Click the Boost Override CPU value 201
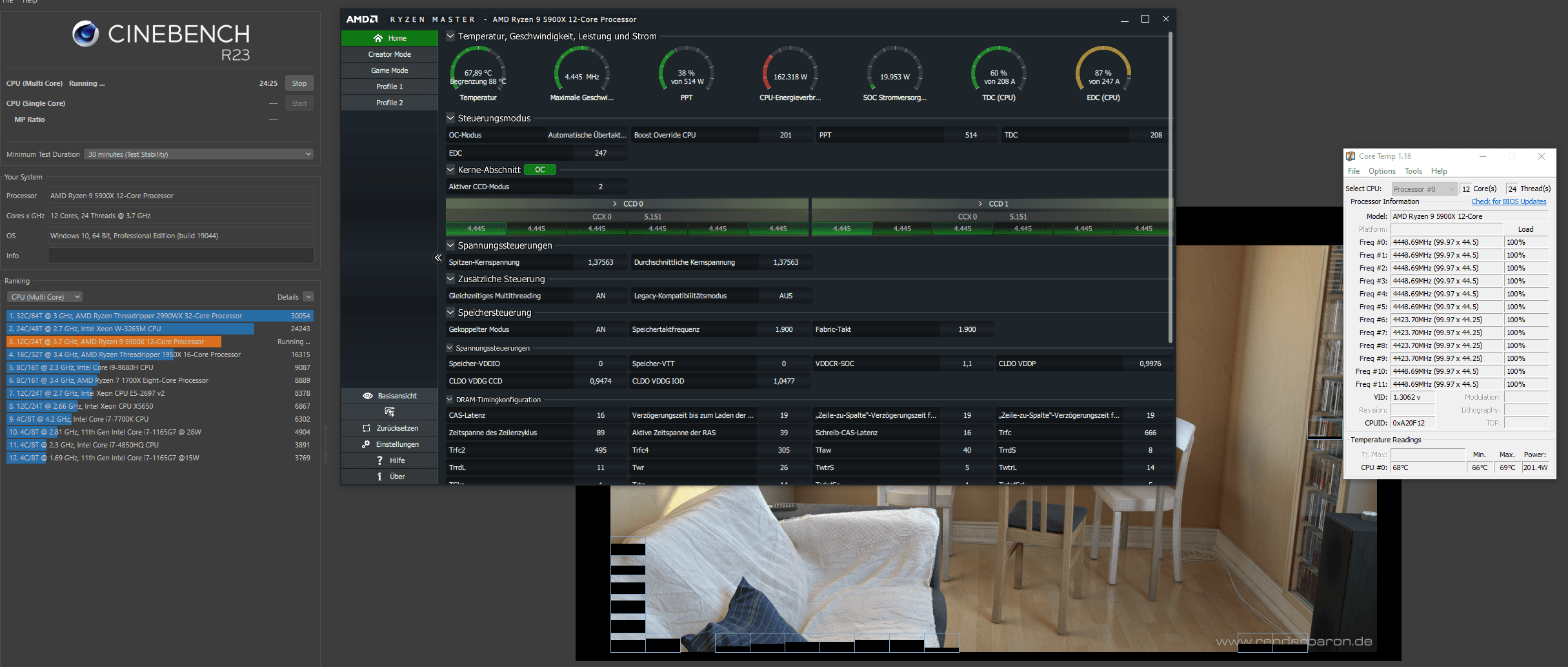Viewport: 1568px width, 667px height. tap(785, 135)
